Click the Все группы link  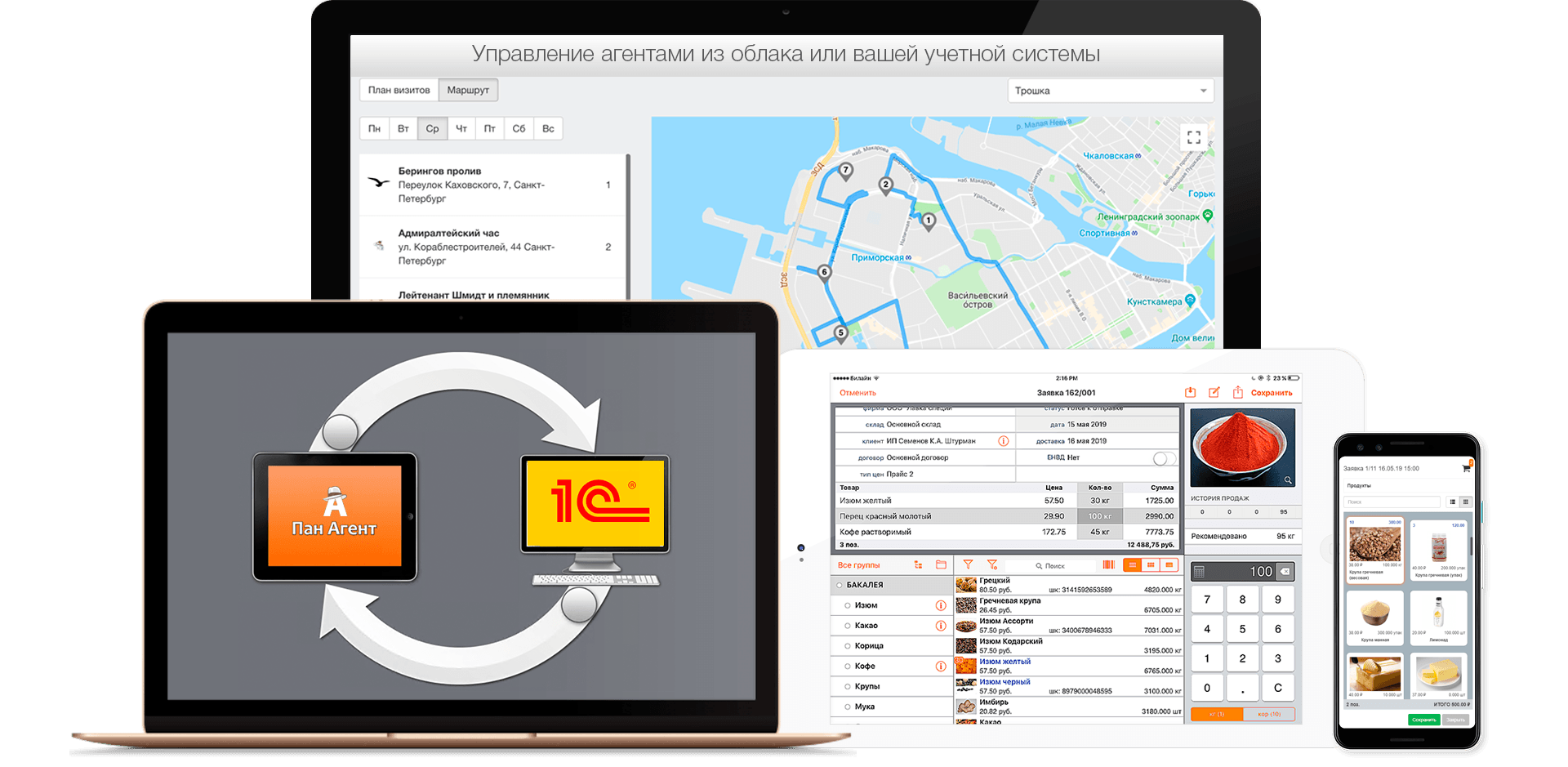pos(858,565)
